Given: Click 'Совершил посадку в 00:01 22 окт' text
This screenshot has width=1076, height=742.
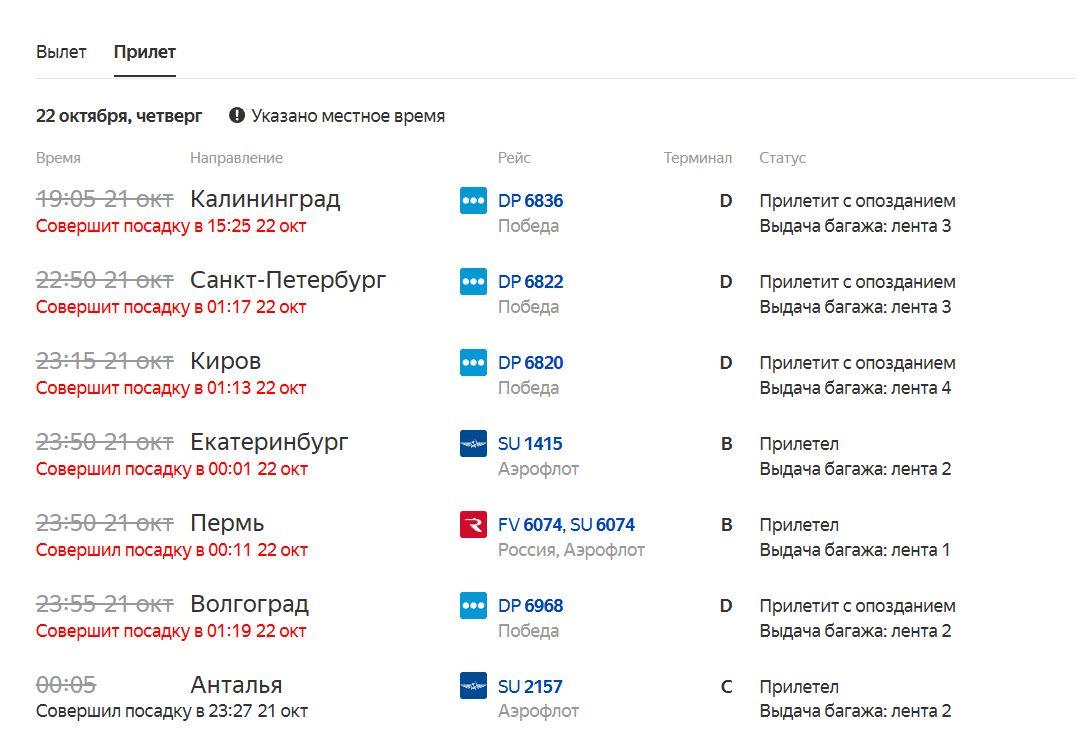Looking at the screenshot, I should [x=172, y=469].
